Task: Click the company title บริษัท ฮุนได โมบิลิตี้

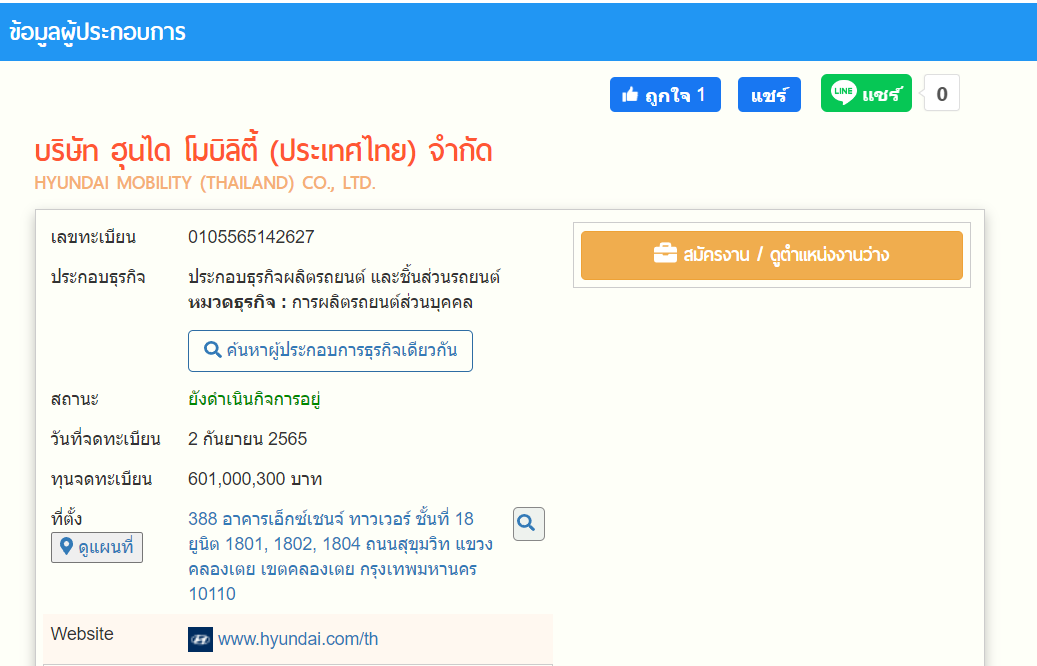Action: tap(263, 151)
